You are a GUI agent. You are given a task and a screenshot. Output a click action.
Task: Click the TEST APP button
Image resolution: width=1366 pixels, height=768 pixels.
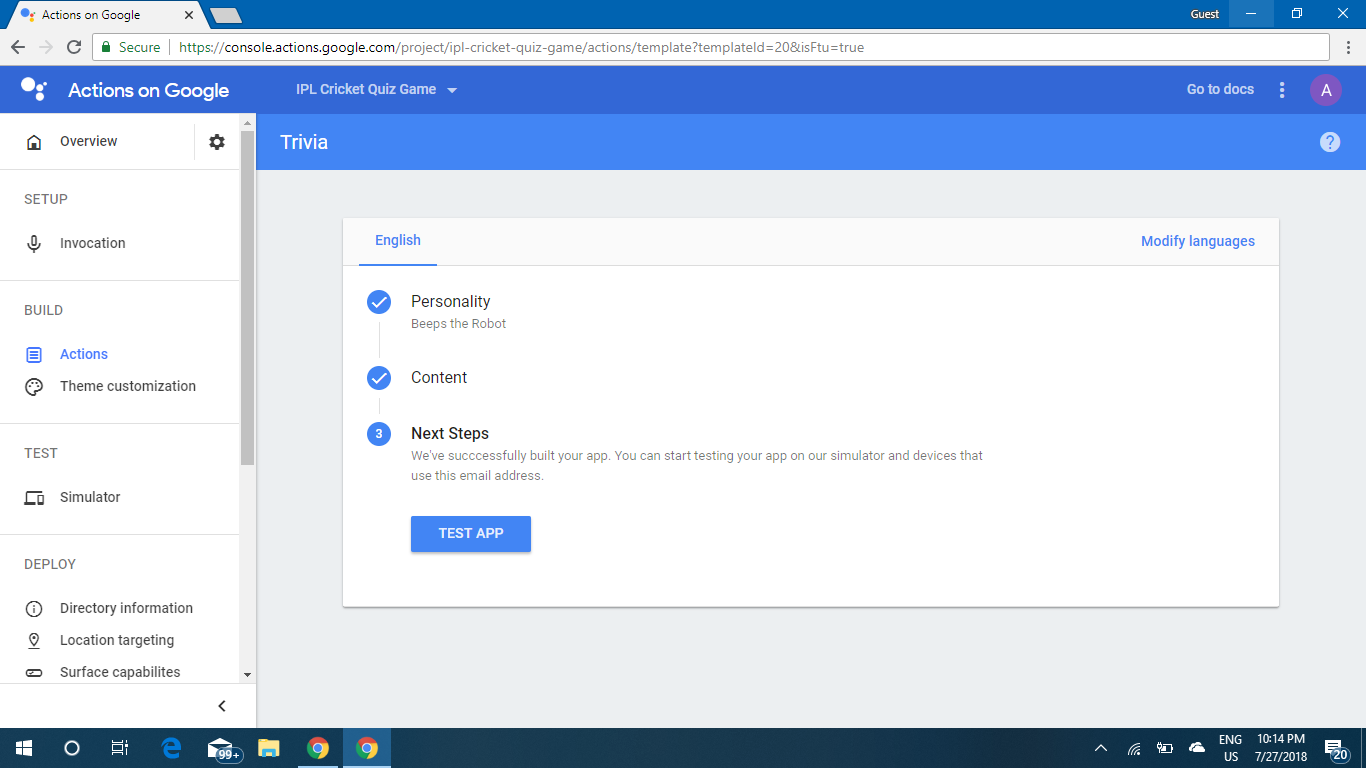point(471,534)
